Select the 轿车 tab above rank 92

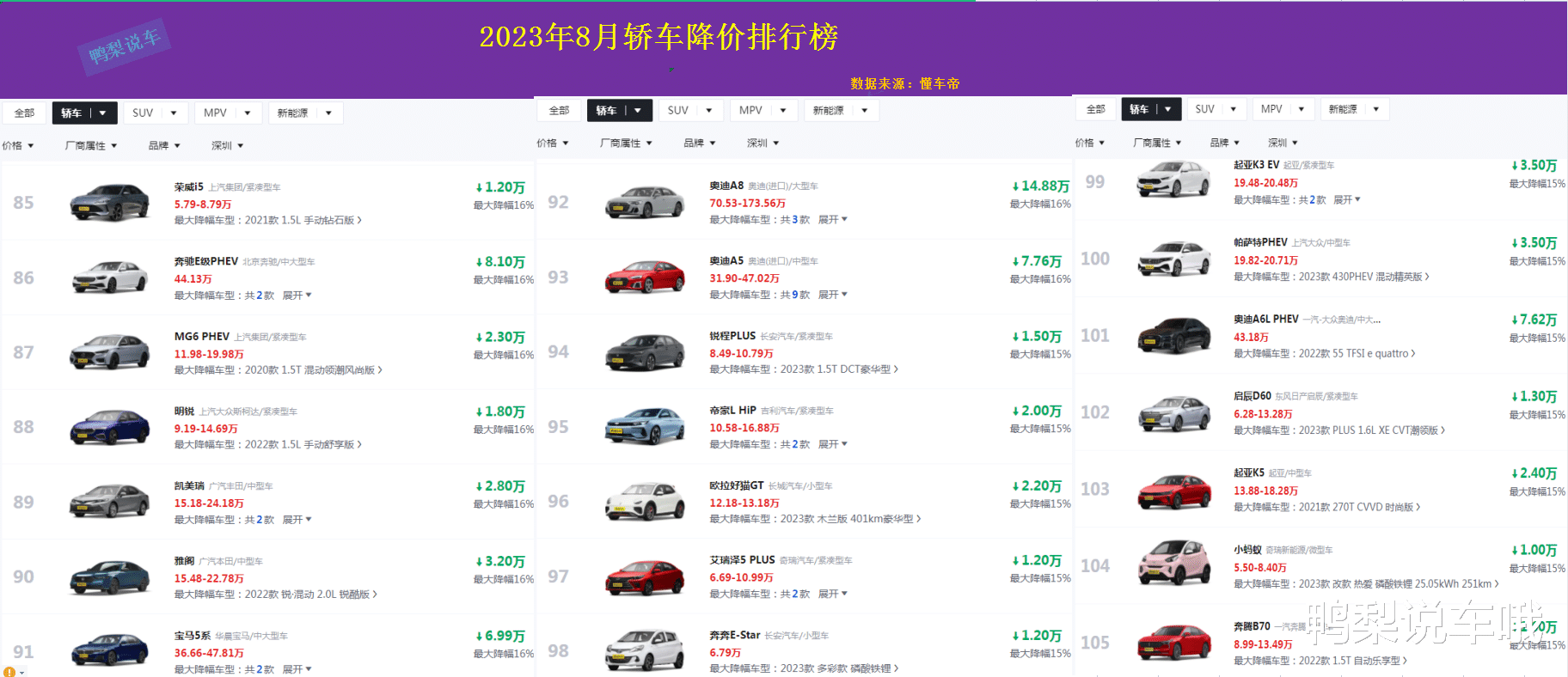pyautogui.click(x=619, y=111)
